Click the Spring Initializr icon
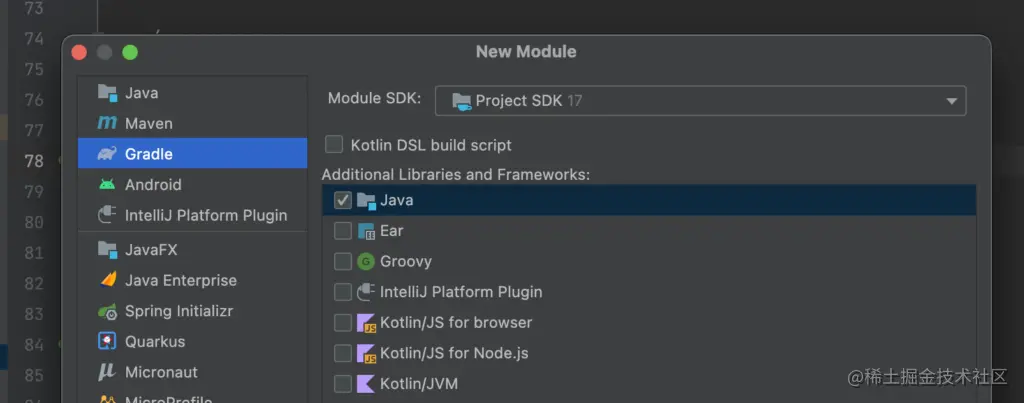Viewport: 1024px width, 403px height. 107,311
